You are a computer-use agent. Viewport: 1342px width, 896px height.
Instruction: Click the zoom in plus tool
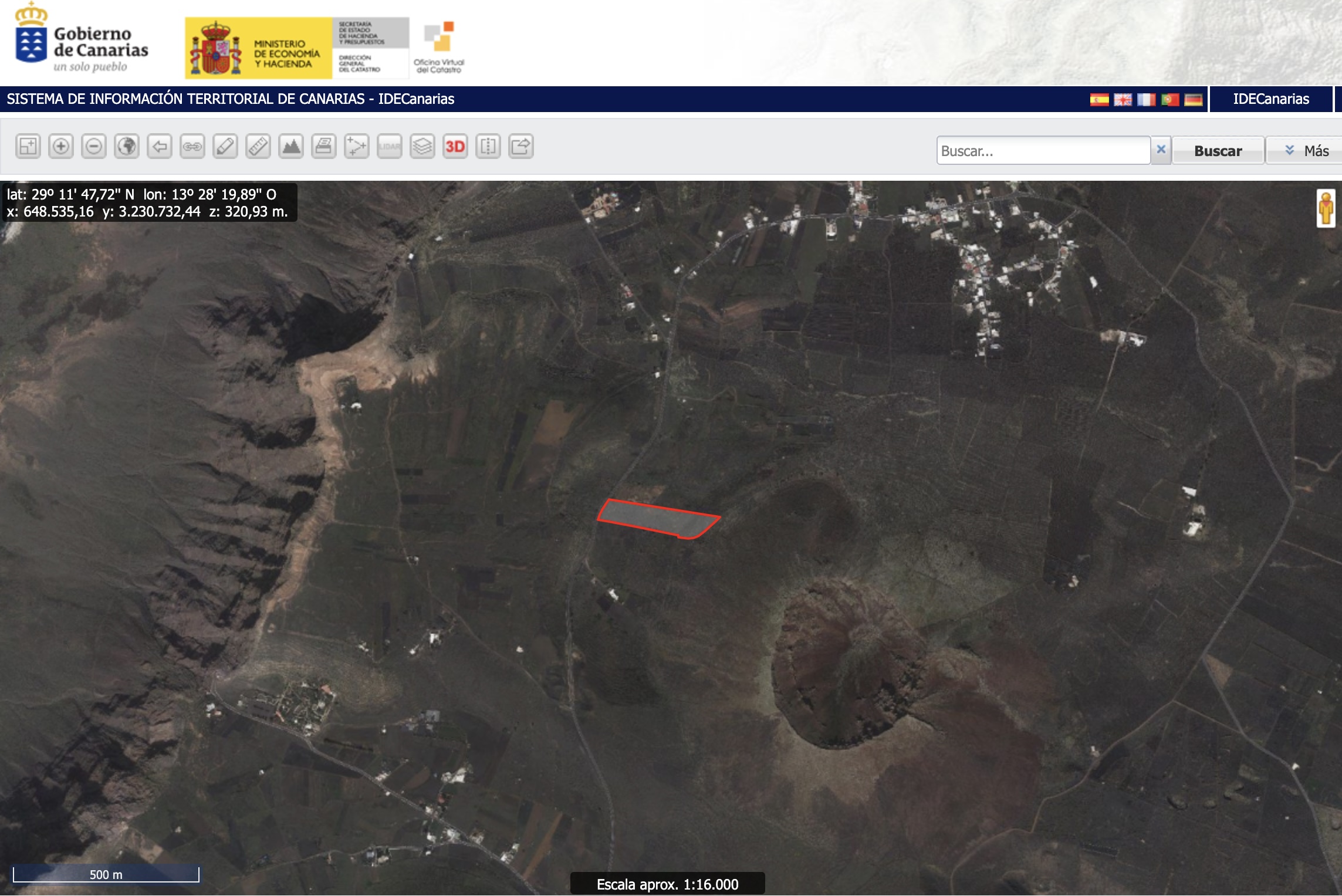[61, 147]
